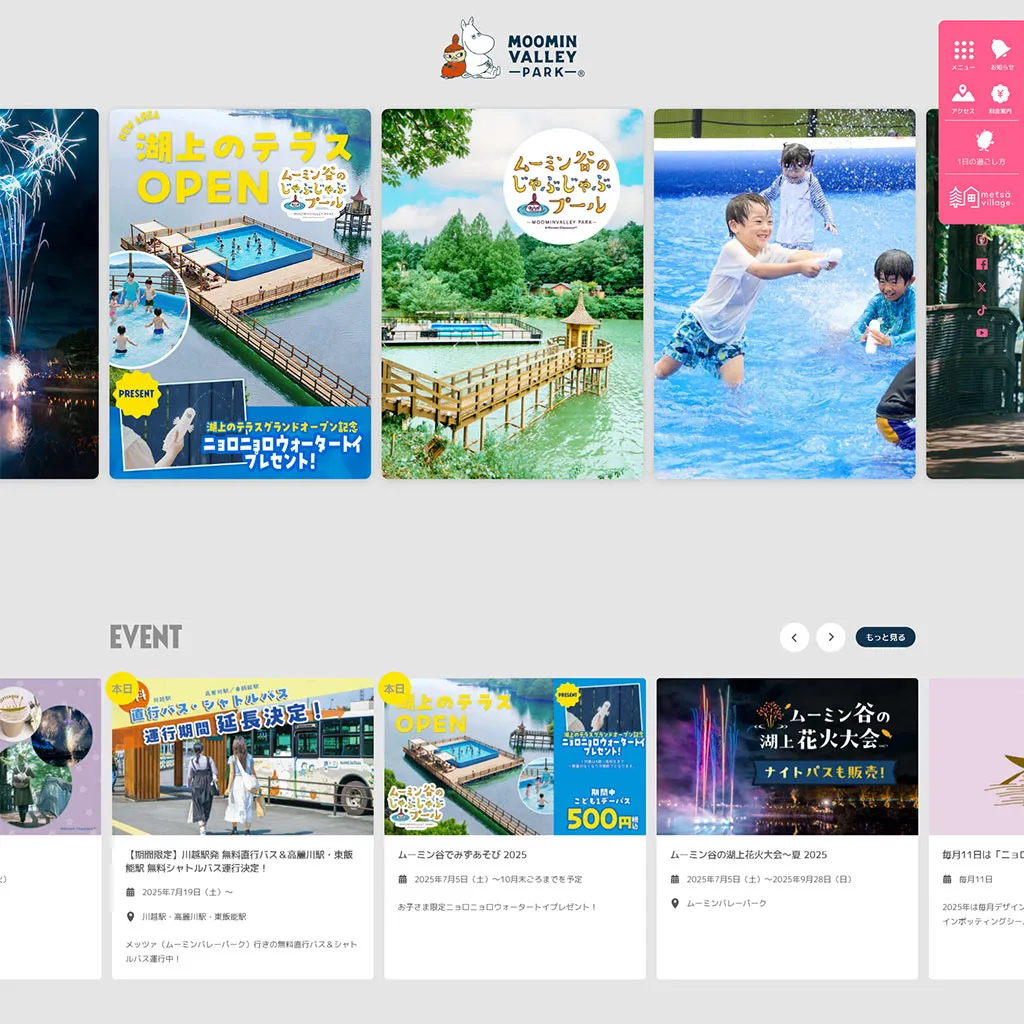Open the Facebook social icon
The image size is (1024, 1024).
981,264
